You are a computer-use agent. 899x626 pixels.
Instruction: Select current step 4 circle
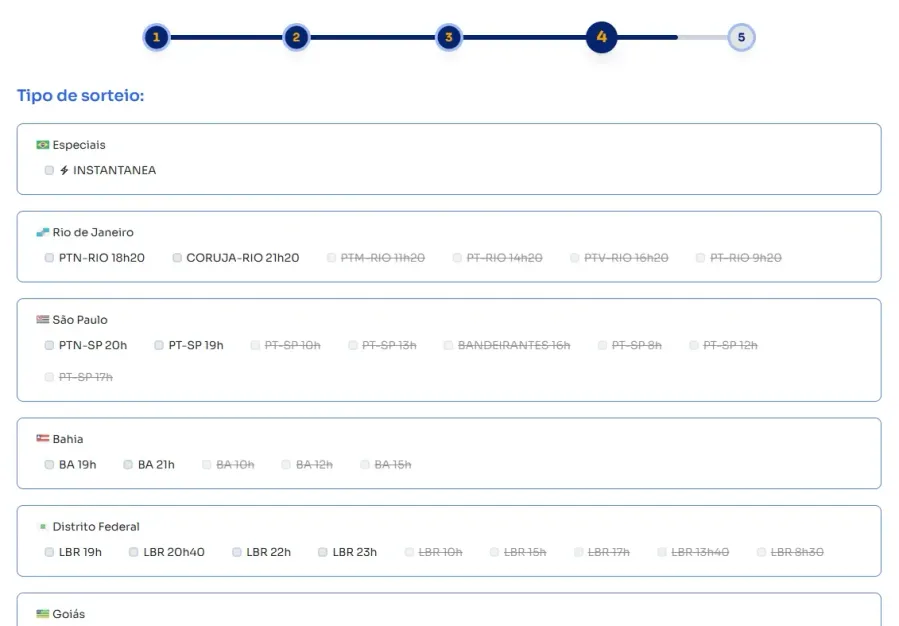point(601,38)
